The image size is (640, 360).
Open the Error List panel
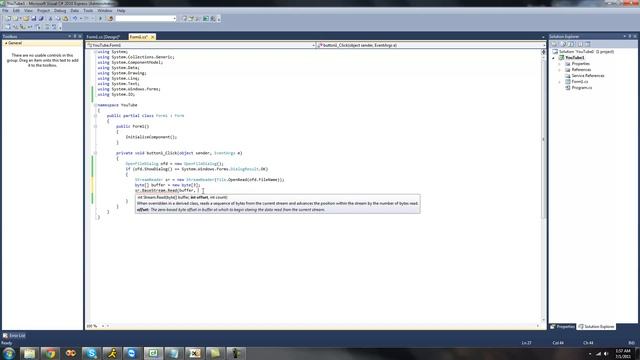14,336
